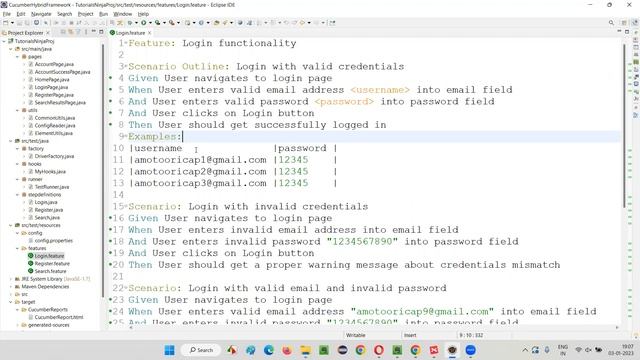Open the Navigate menu
640x360 pixels.
click(41, 14)
